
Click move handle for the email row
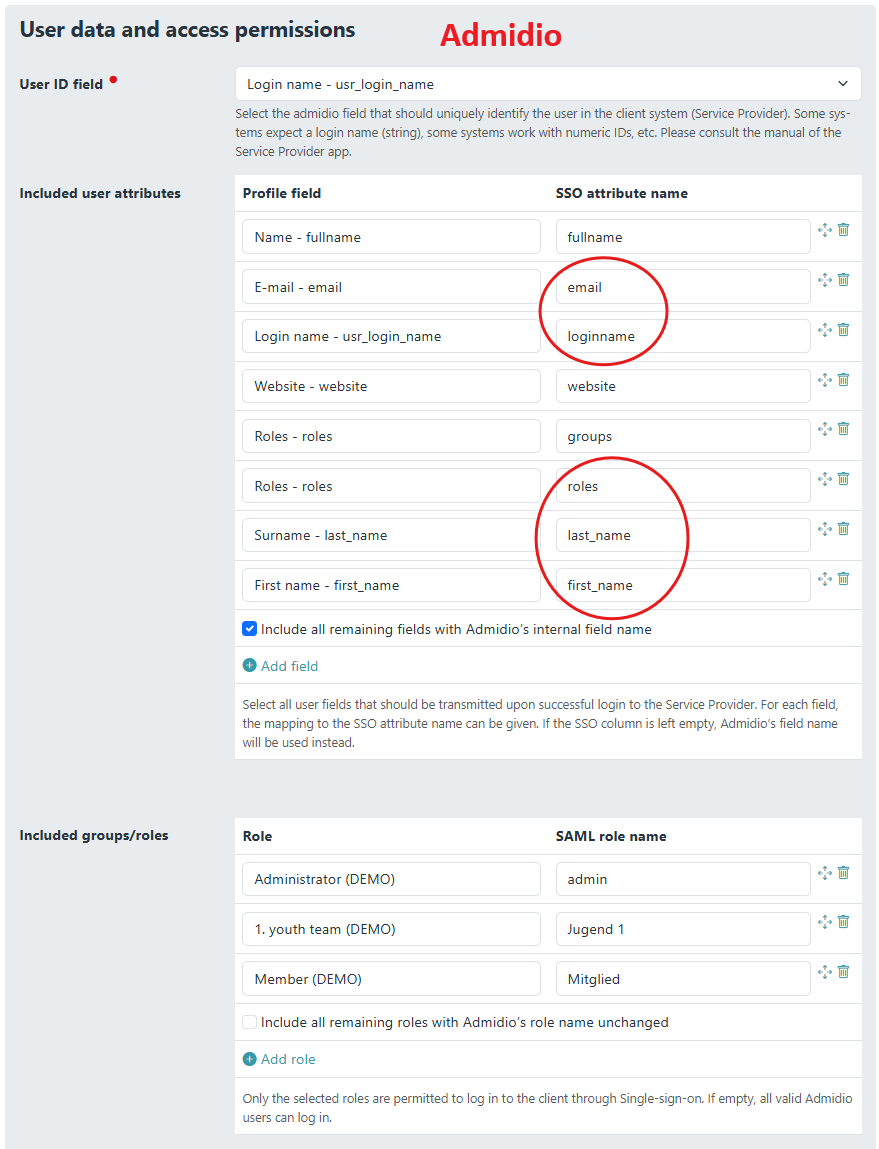click(x=825, y=280)
